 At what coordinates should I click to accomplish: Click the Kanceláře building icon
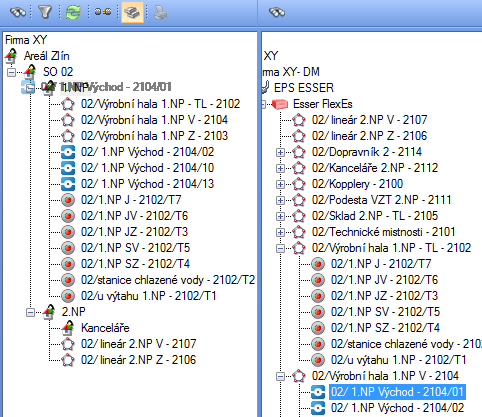(x=68, y=328)
